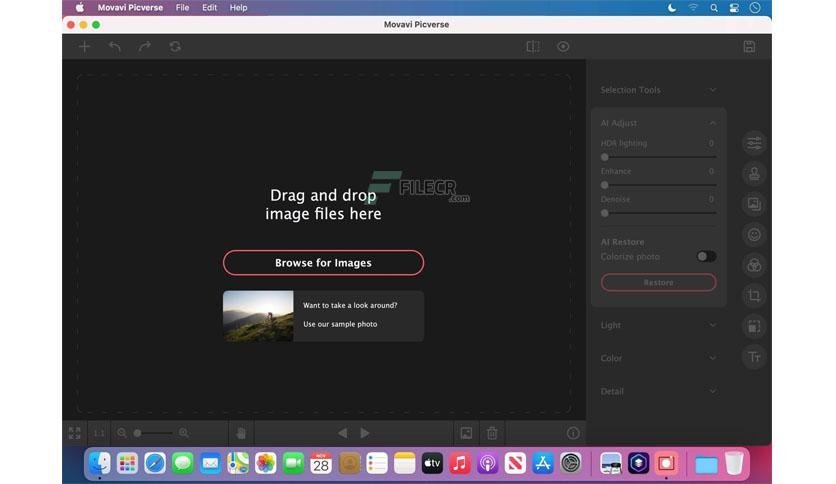Viewport: 836px width, 484px height.
Task: Open the File menu
Action: (x=182, y=7)
